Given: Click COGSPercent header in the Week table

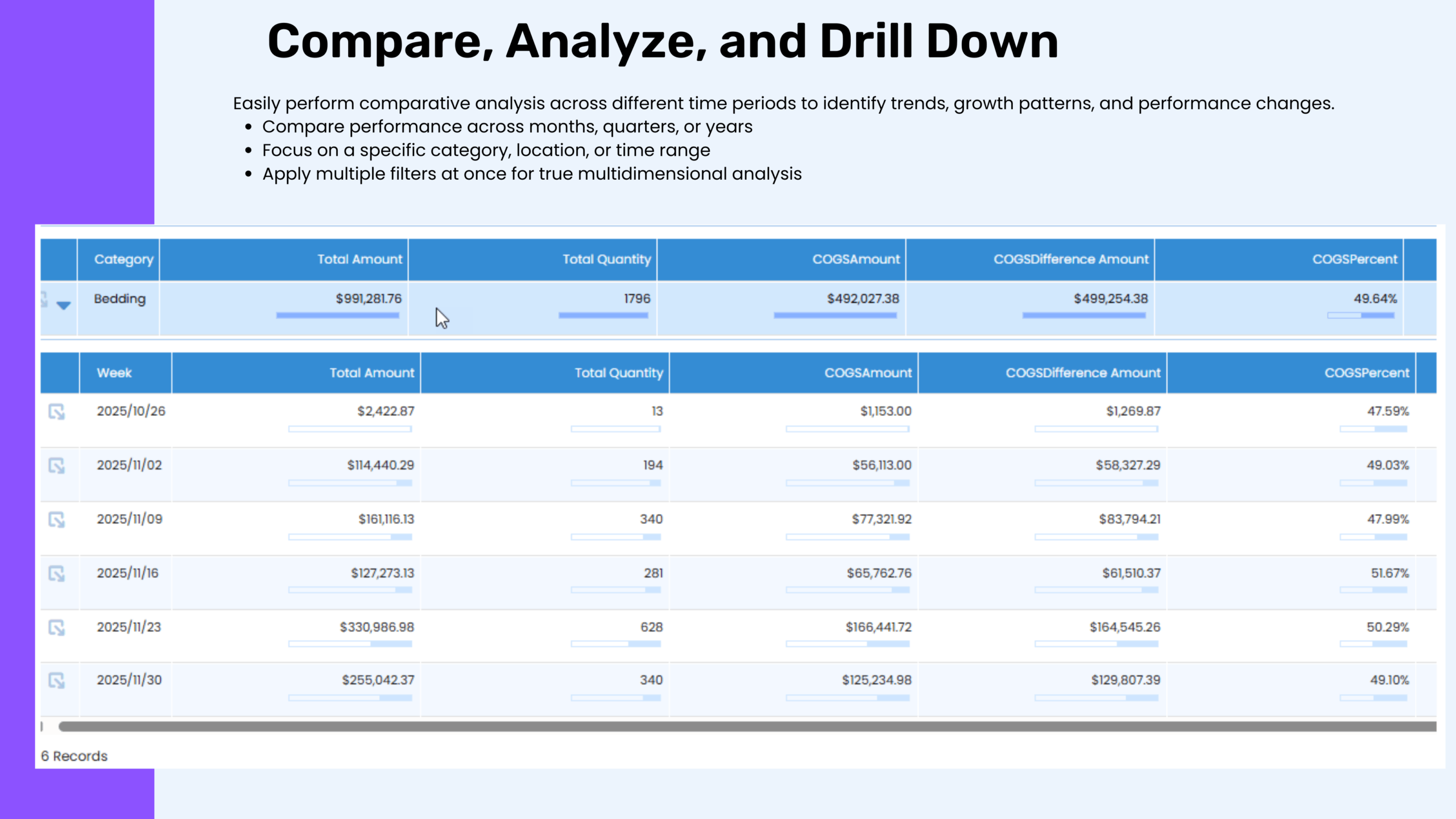Looking at the screenshot, I should coord(1366,373).
